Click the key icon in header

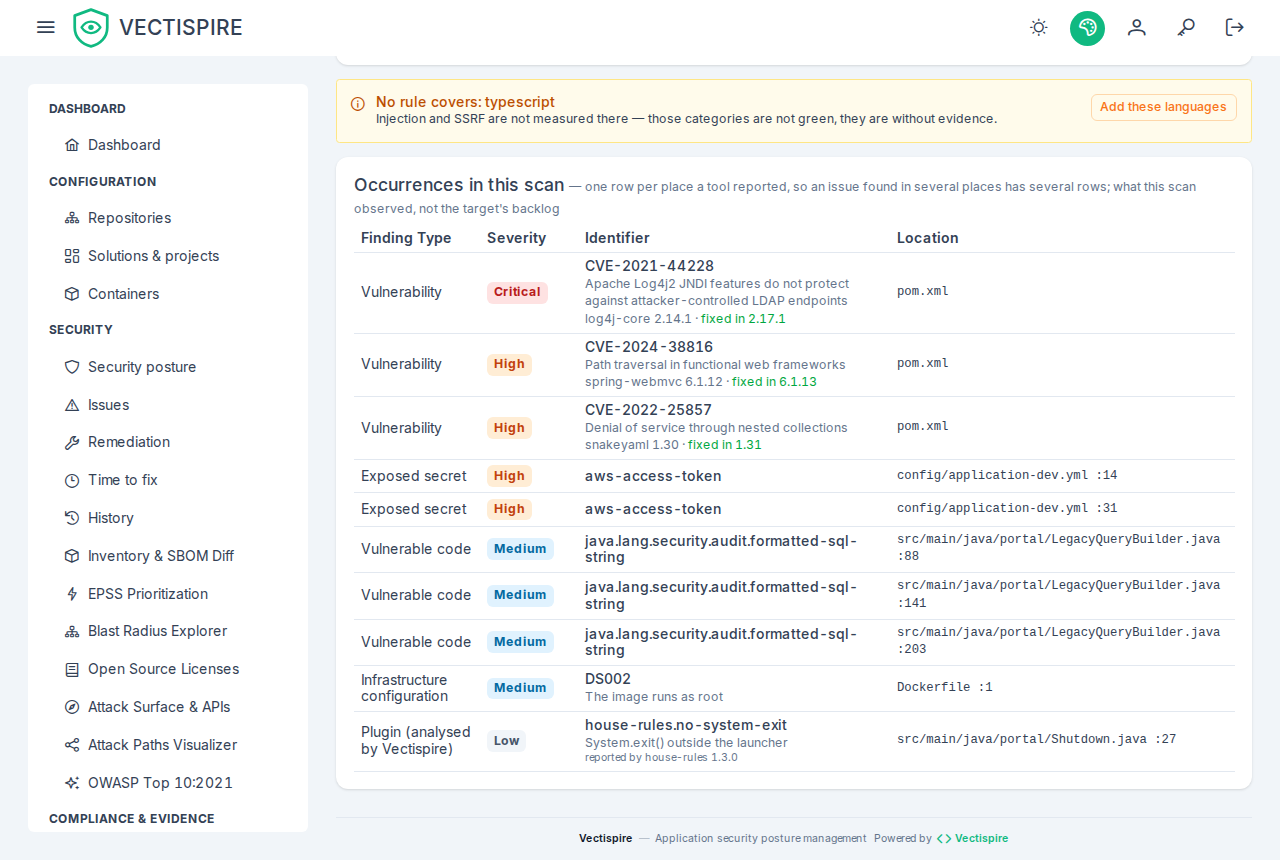pyautogui.click(x=1186, y=28)
